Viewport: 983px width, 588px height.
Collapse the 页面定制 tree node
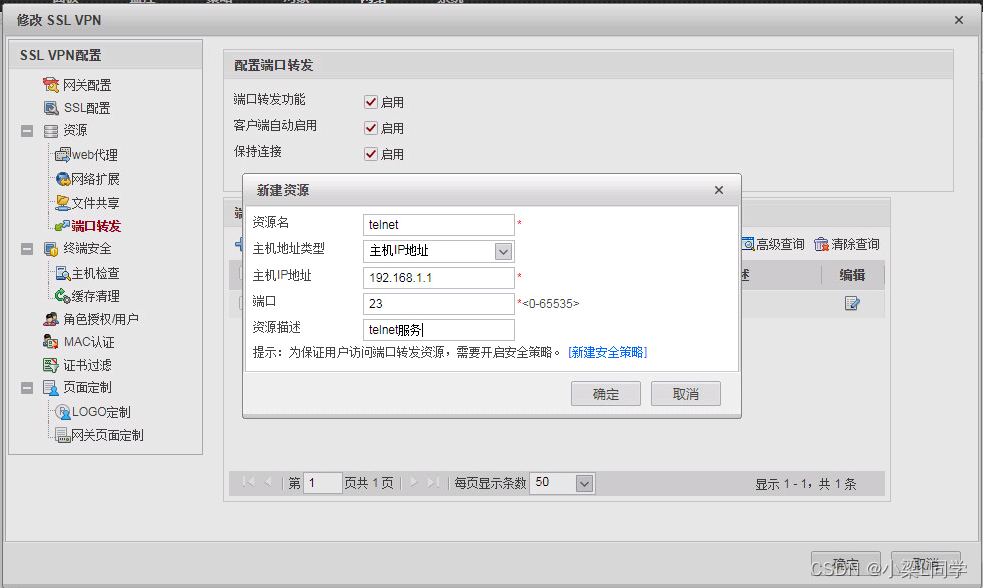tap(27, 388)
